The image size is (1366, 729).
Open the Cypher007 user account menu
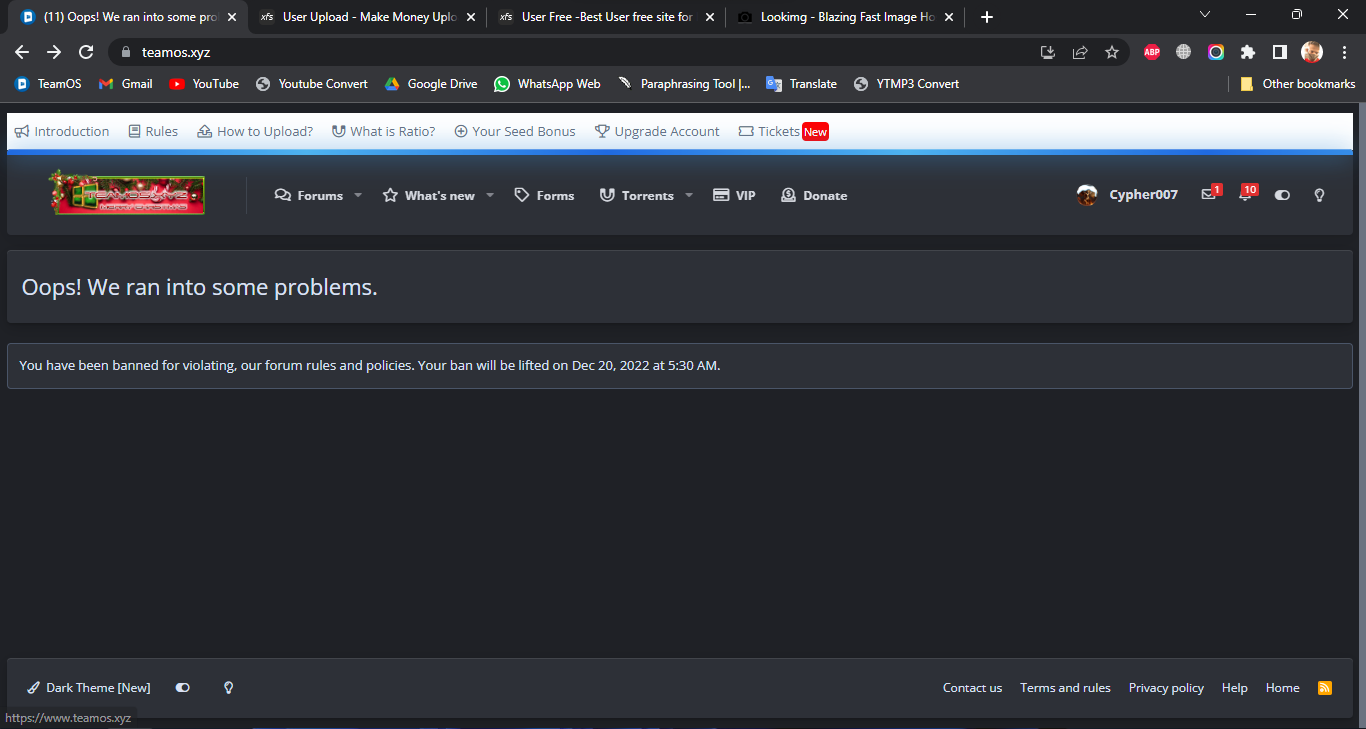(x=1127, y=195)
